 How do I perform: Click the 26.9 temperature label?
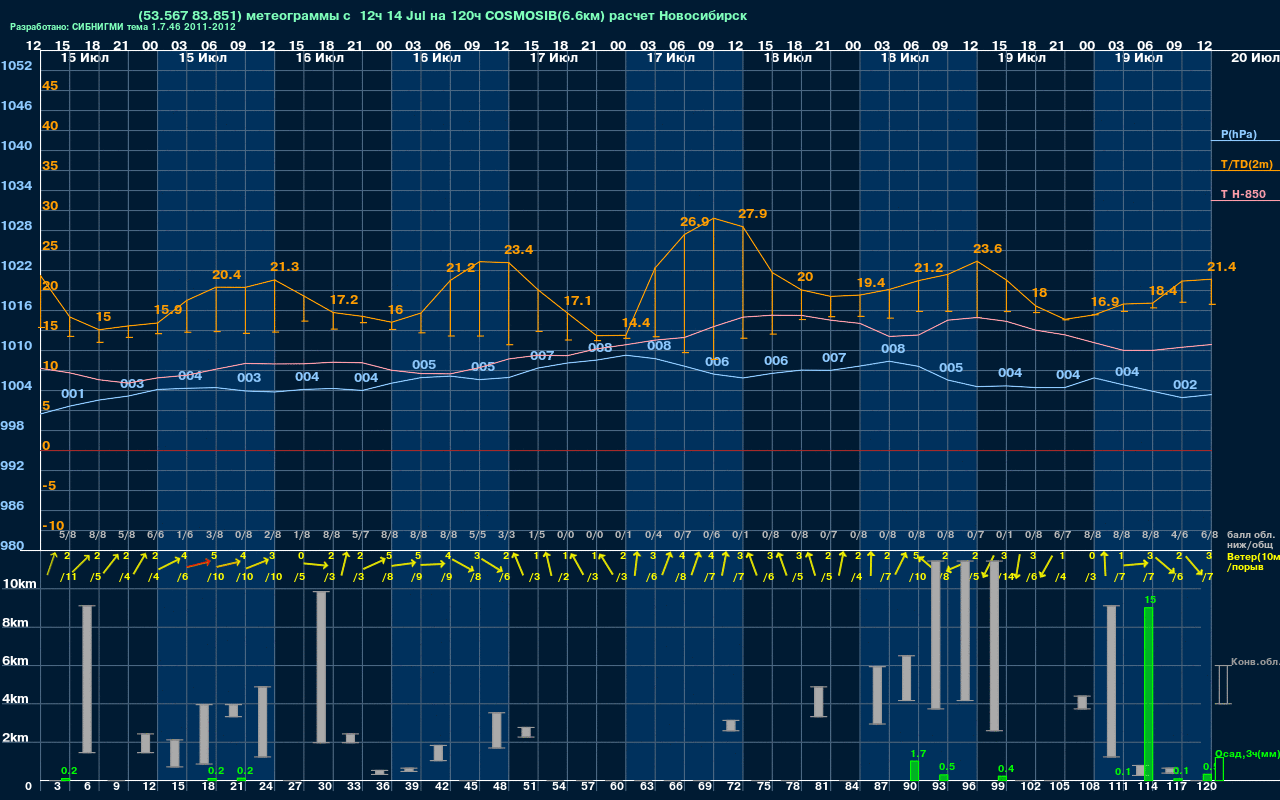click(x=694, y=222)
